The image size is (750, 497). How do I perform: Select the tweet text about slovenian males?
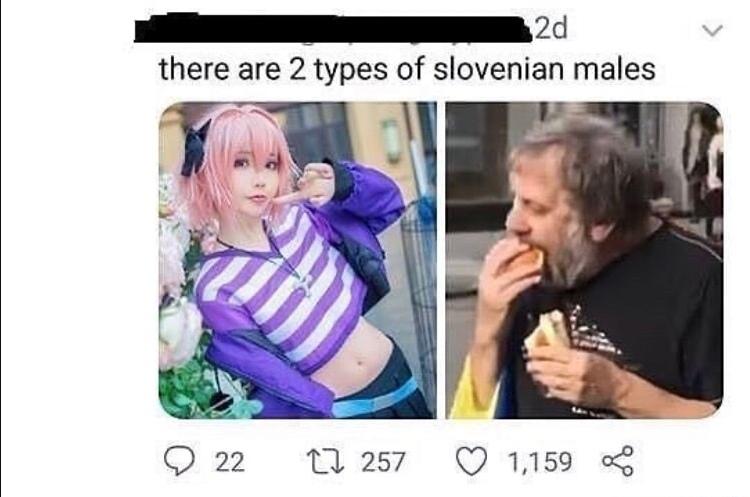(407, 69)
